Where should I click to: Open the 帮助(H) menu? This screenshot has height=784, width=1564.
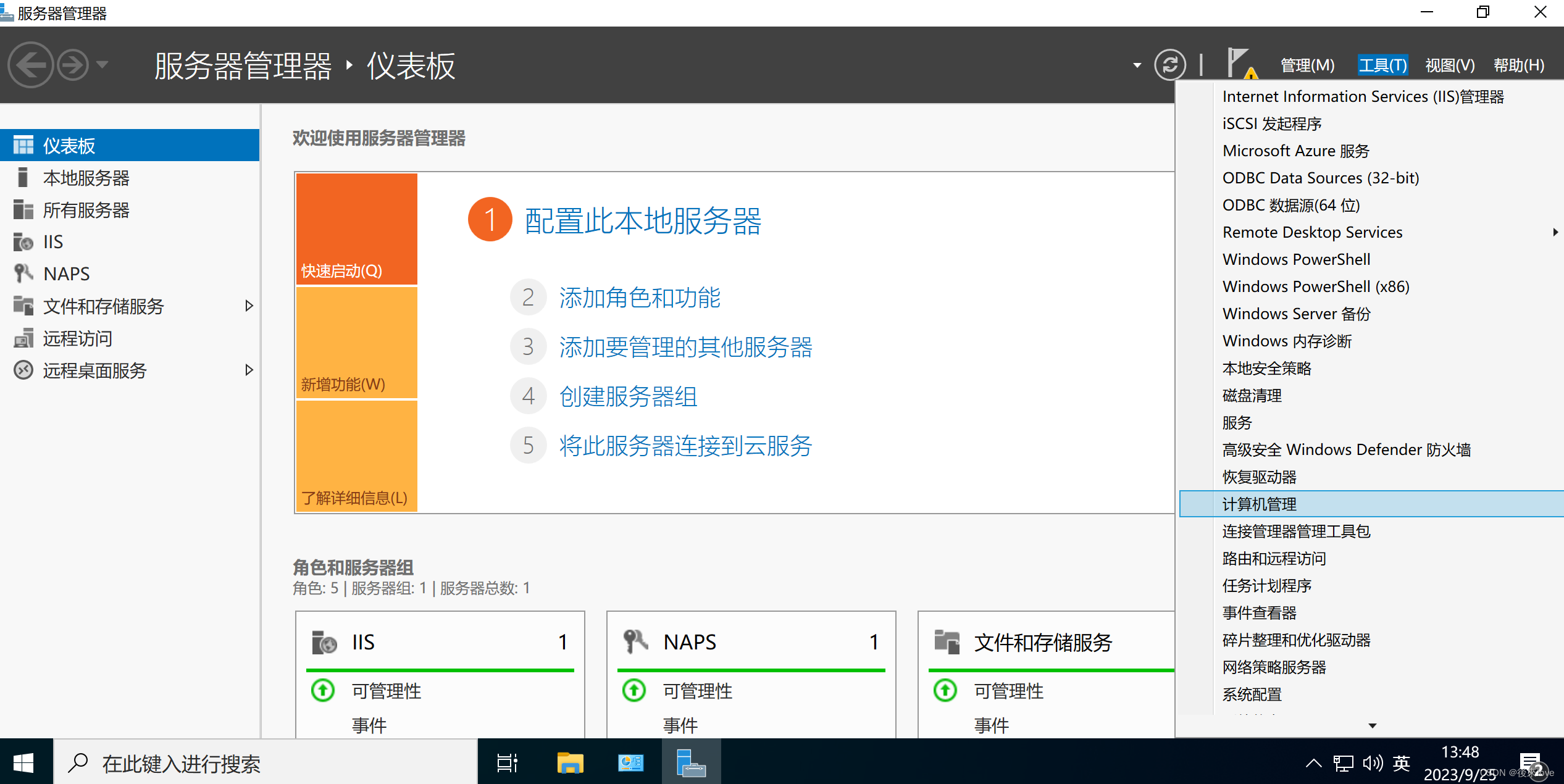pyautogui.click(x=1518, y=65)
